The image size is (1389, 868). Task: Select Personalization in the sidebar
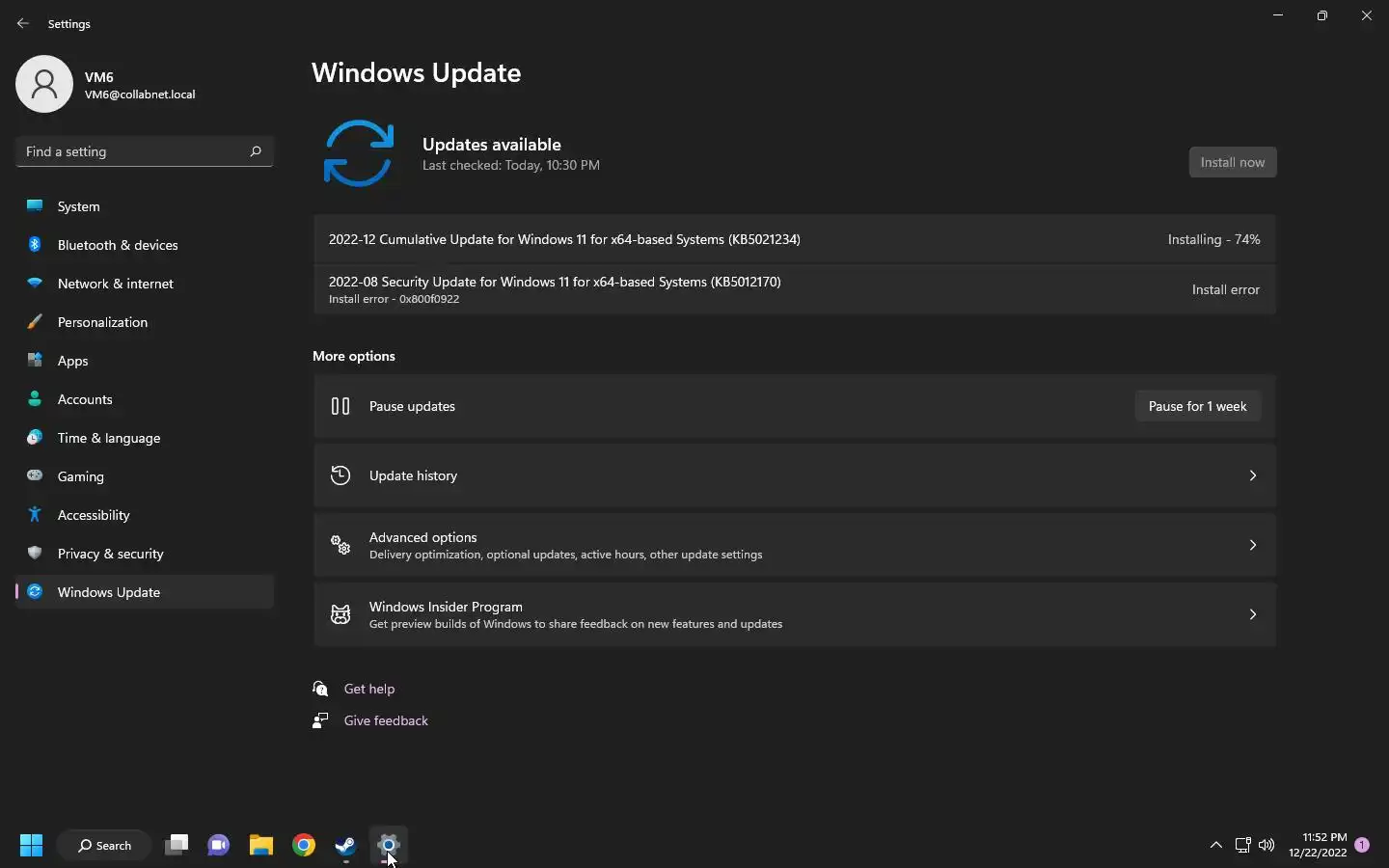[x=145, y=322]
